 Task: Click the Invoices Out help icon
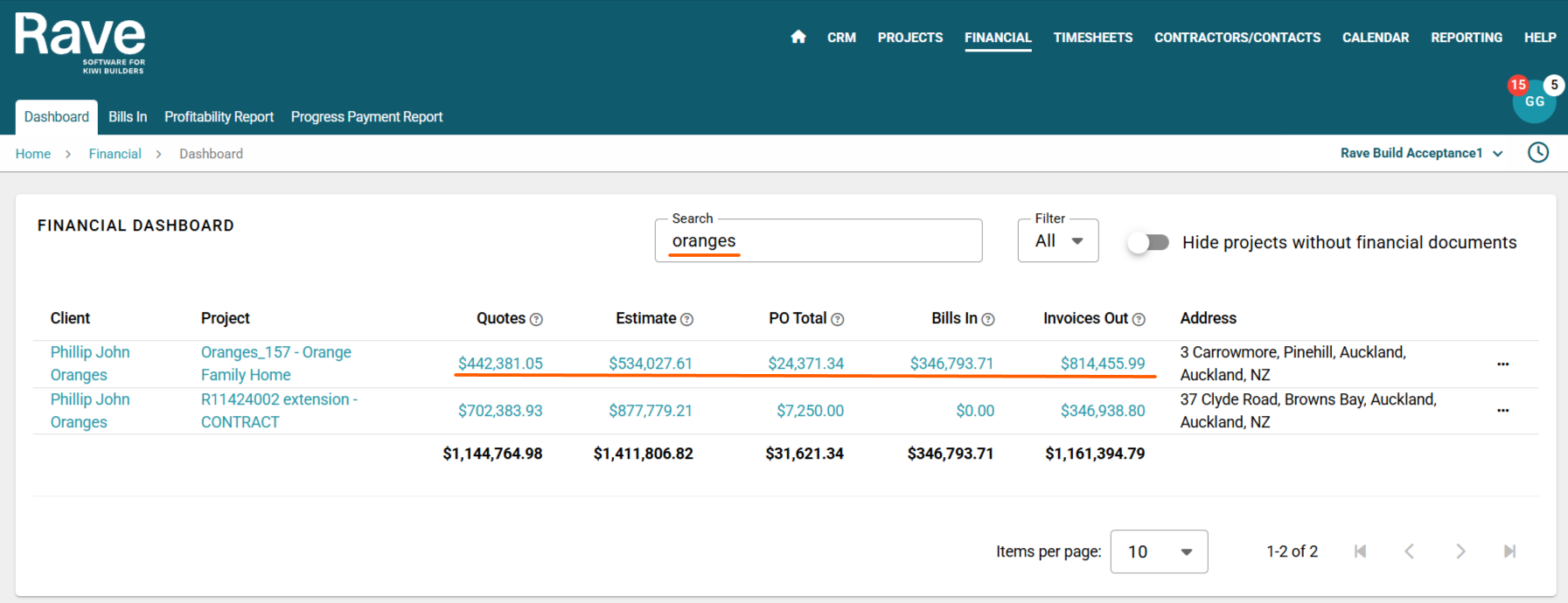click(x=1139, y=320)
